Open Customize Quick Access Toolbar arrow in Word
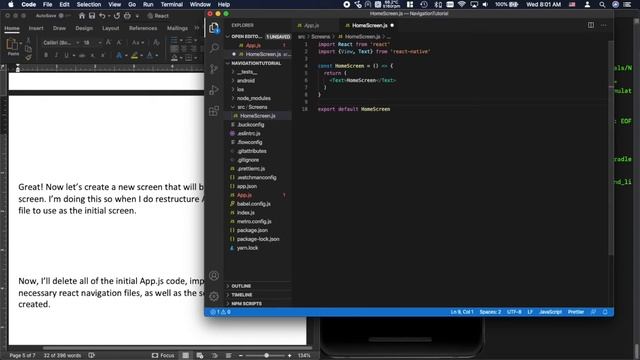640x360 pixels. point(138,16)
